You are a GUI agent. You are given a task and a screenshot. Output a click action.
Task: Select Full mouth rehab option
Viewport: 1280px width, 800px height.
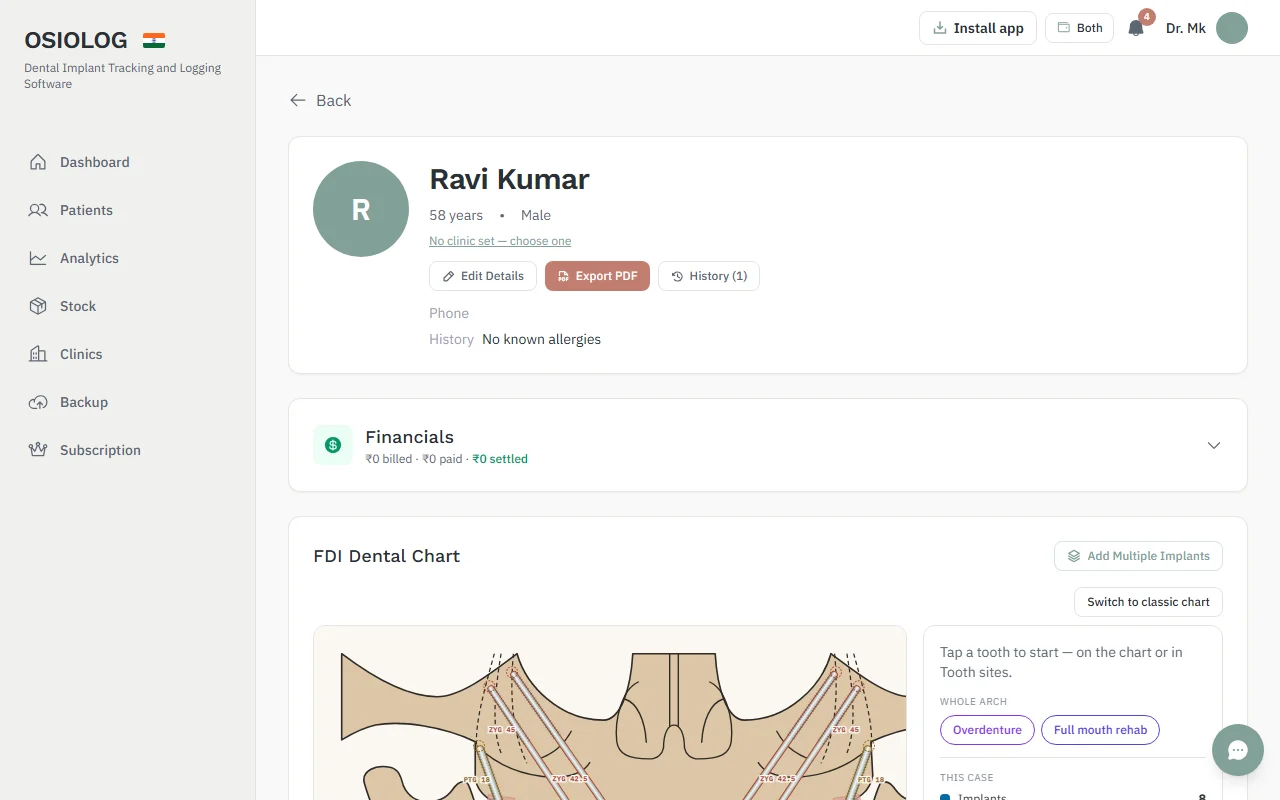1100,730
